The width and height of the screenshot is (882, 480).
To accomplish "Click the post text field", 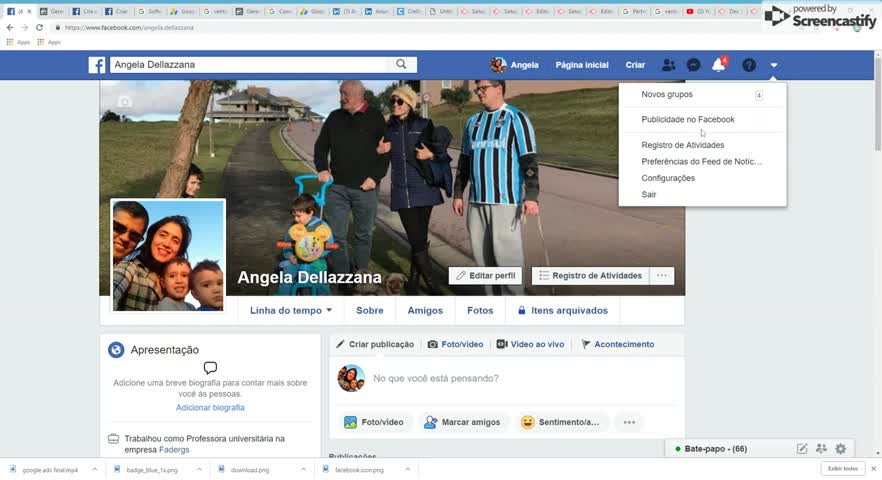I will click(500, 379).
